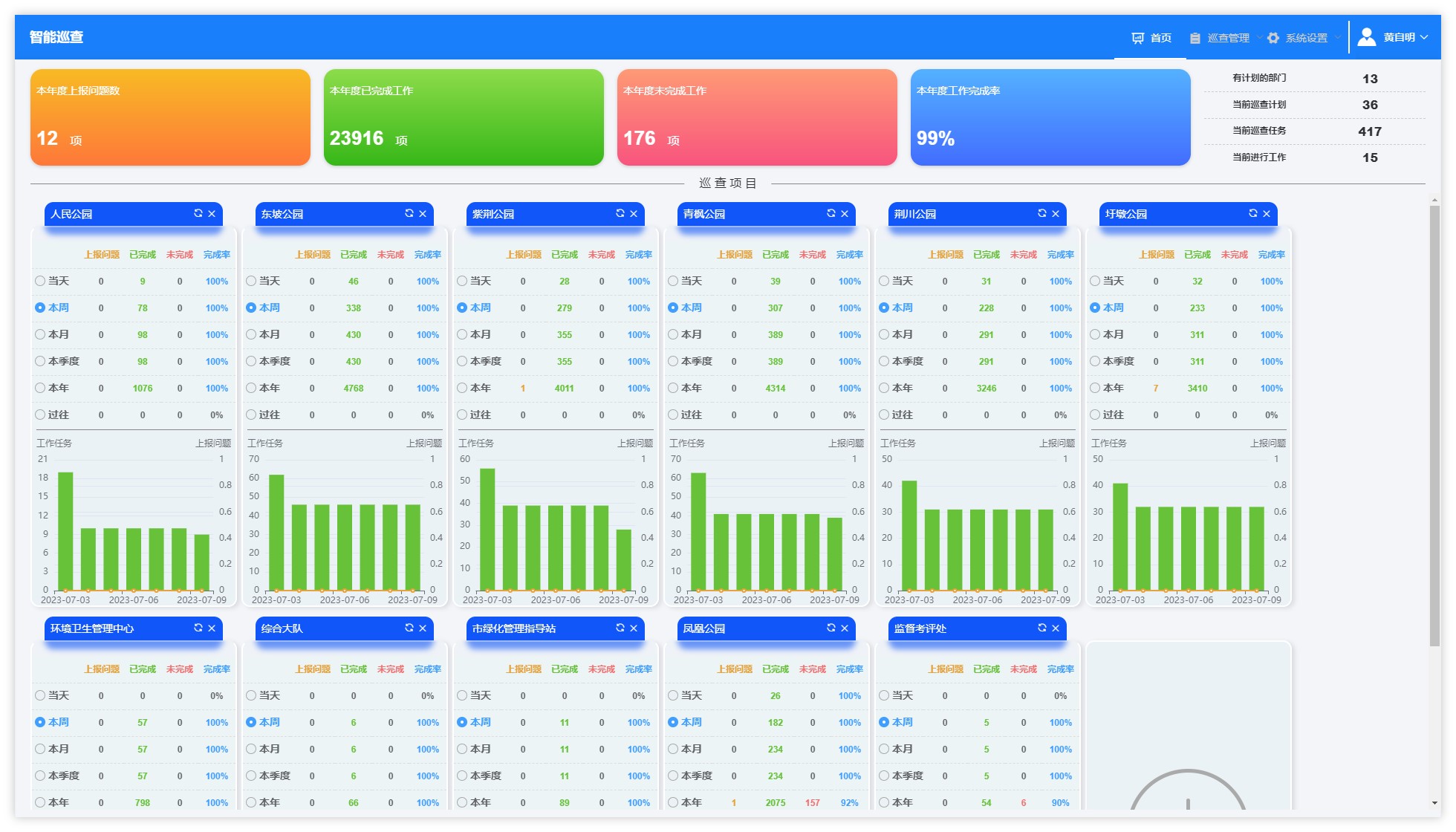
Task: Close the 青枫公园 panel
Action: pyautogui.click(x=845, y=213)
